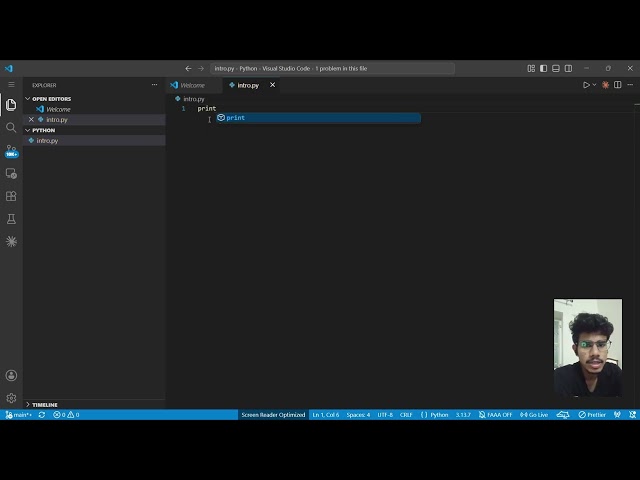This screenshot has height=480, width=640.
Task: Click Ln 1, Col 6 cursor position
Action: click(x=326, y=415)
